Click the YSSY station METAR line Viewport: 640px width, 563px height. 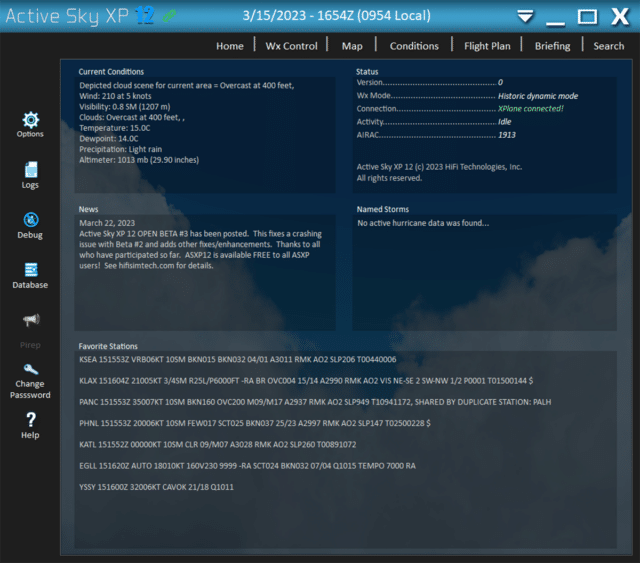tap(156, 487)
